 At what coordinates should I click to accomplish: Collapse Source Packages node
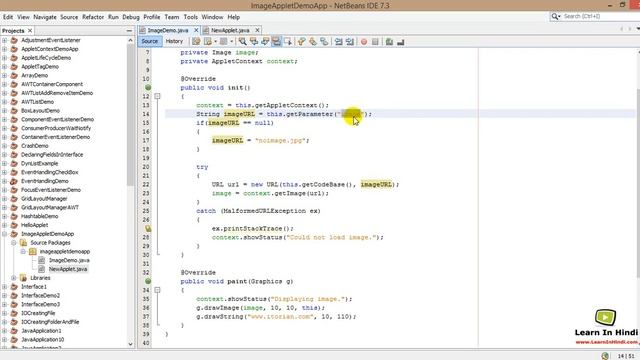[x=13, y=242]
